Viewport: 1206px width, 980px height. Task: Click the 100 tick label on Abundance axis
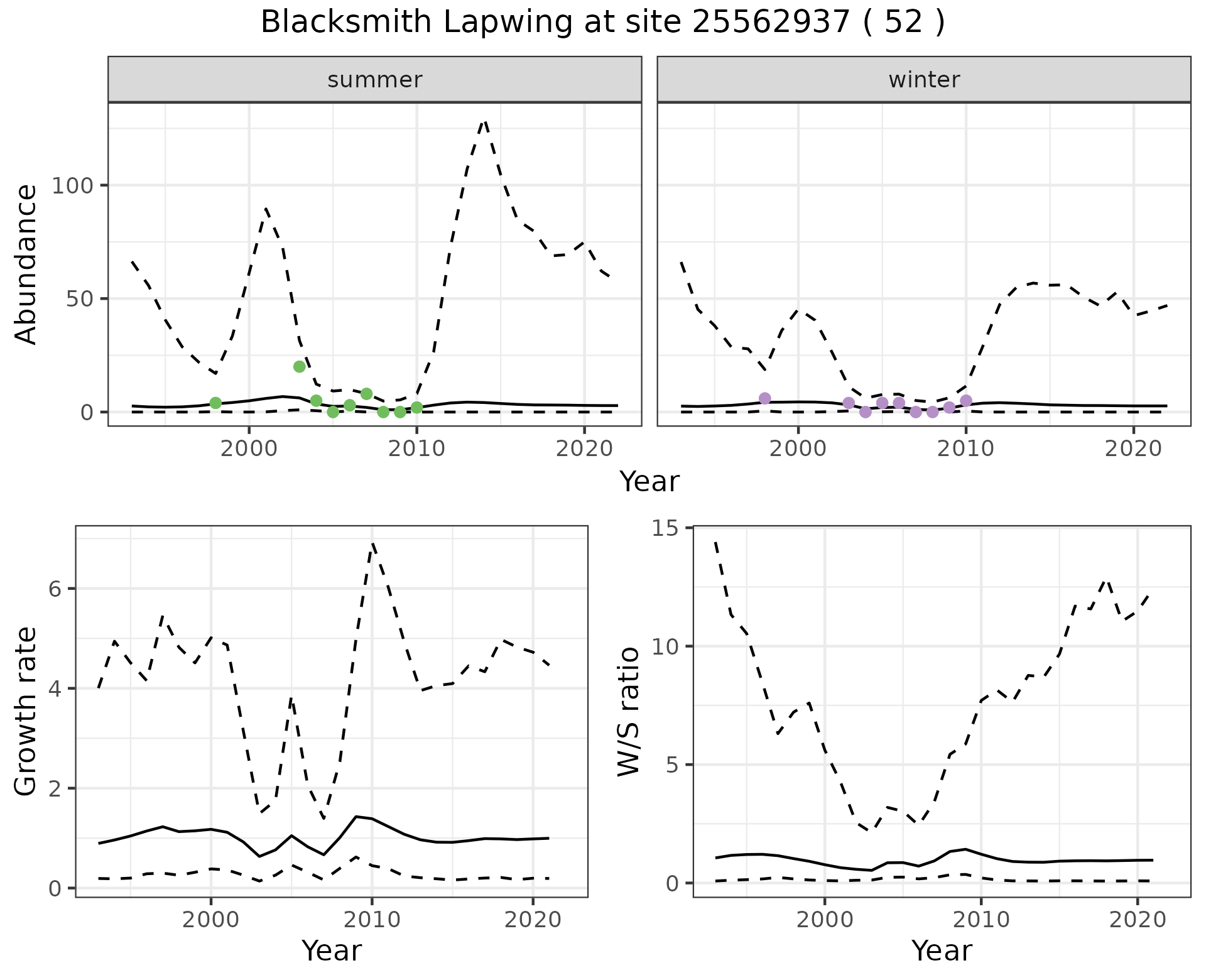coord(73,186)
